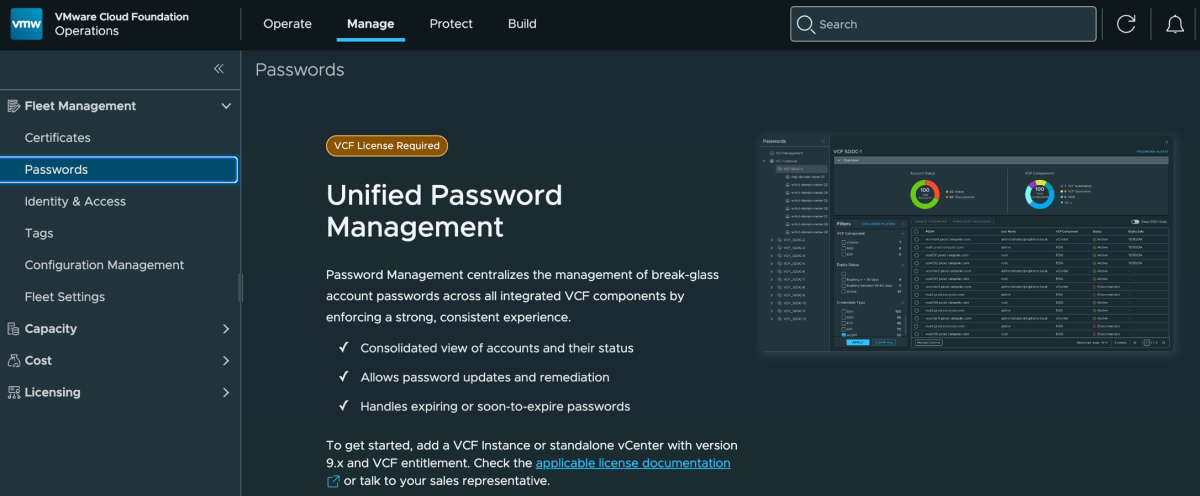Open the Protect top menu
The width and height of the screenshot is (1200, 496).
coord(451,24)
